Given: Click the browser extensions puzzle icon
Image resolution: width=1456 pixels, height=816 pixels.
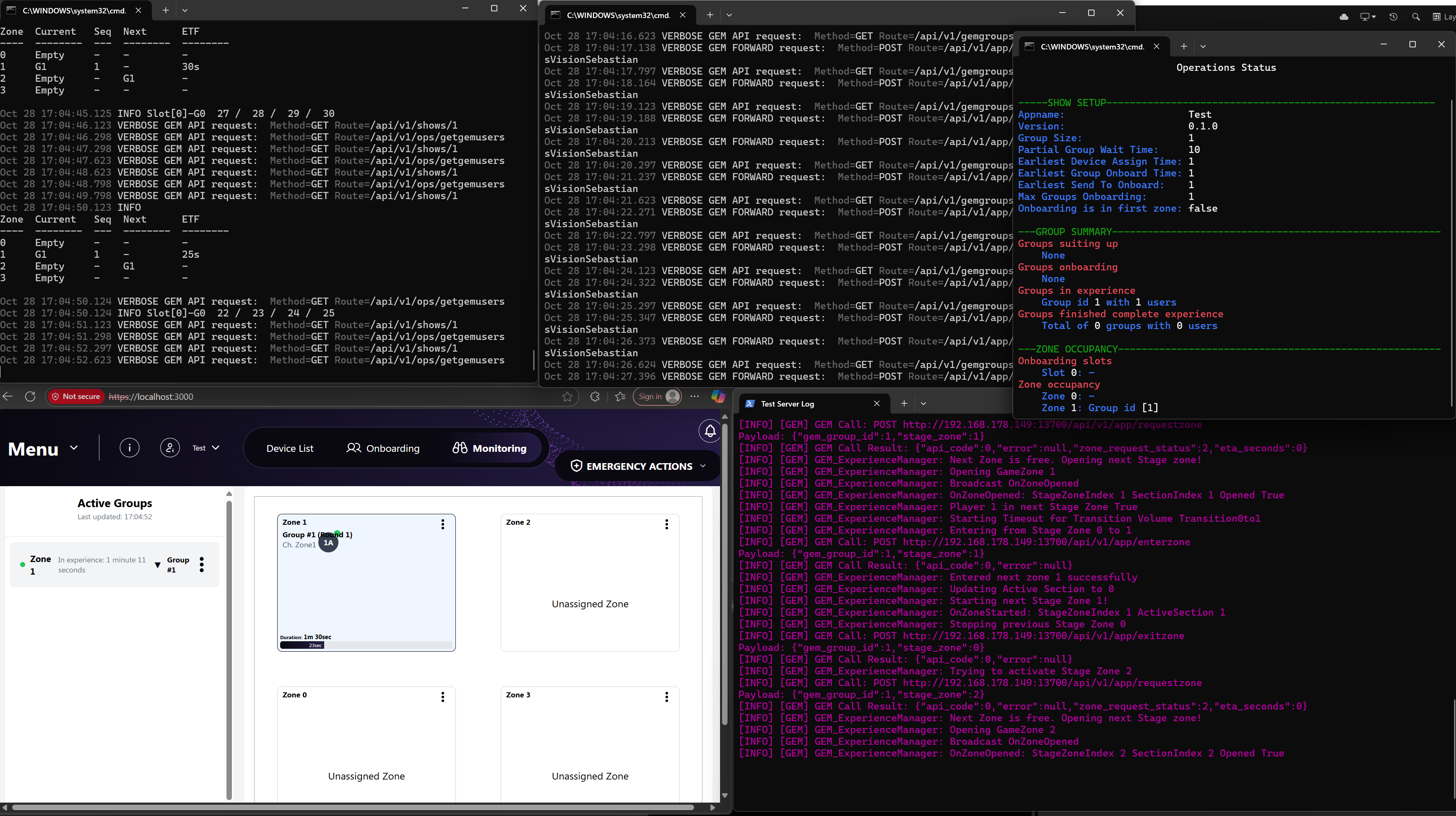Looking at the screenshot, I should click(595, 396).
